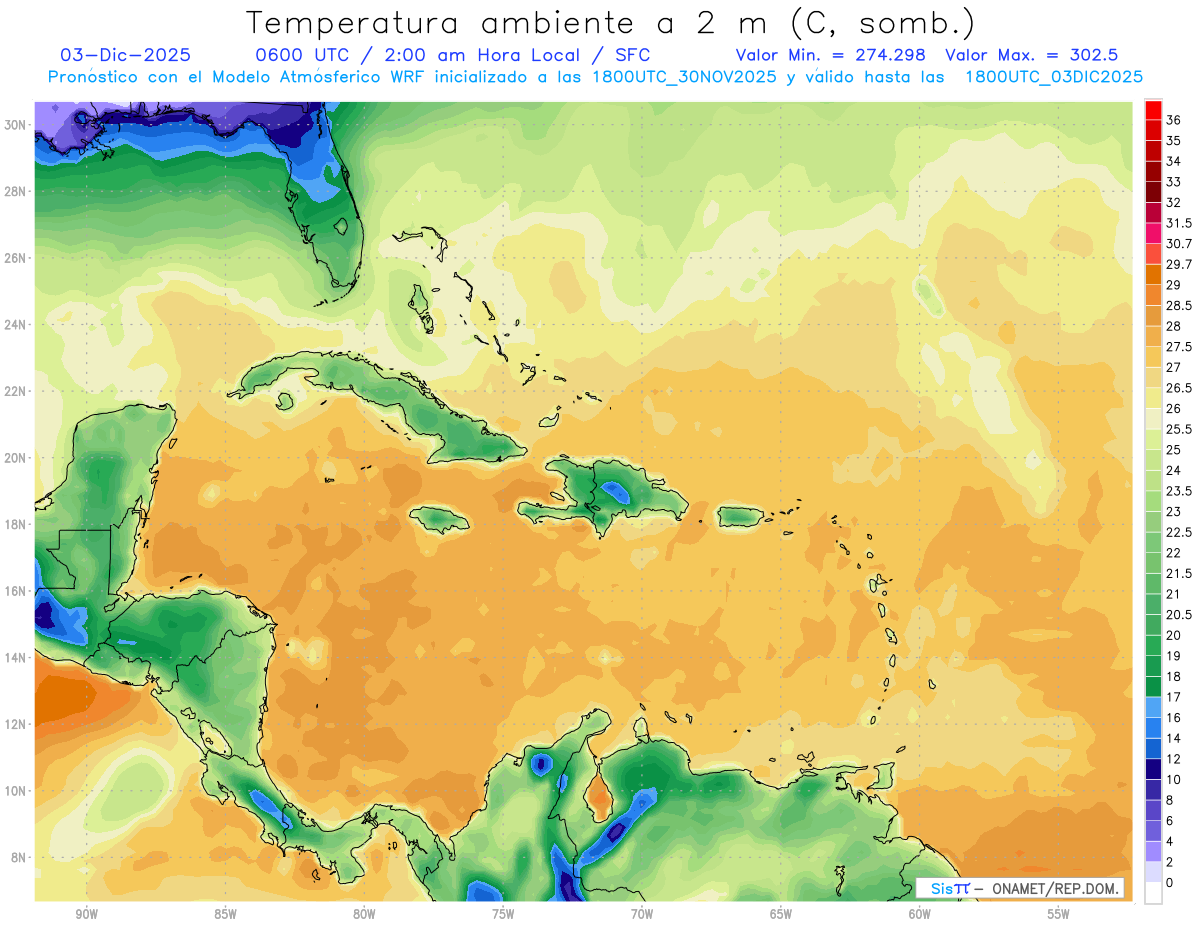Click the '75W' longitude label

(503, 914)
